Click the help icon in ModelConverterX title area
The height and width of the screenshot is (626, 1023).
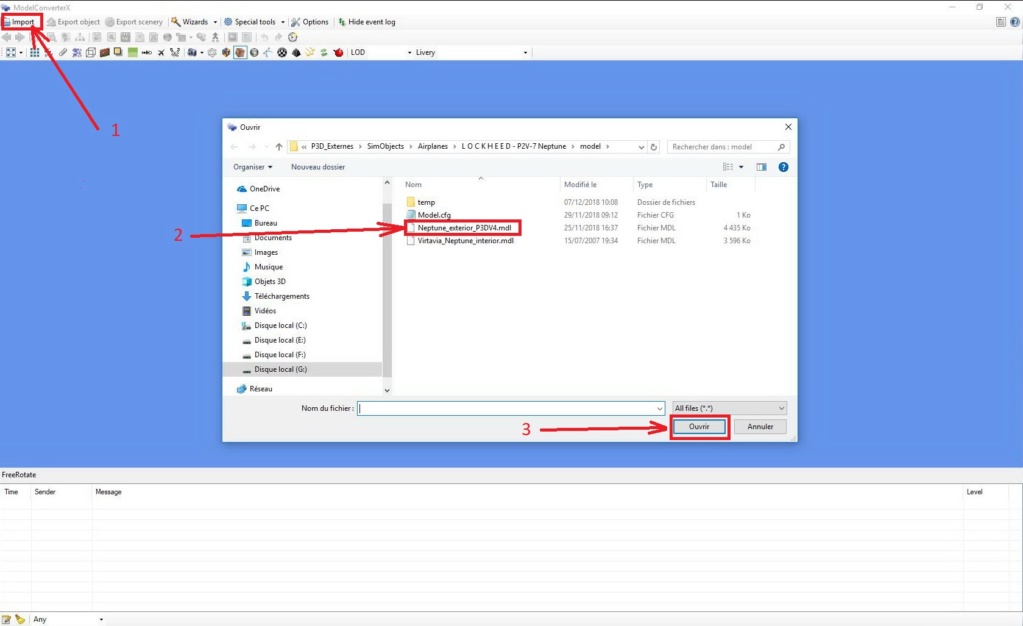[1015, 22]
